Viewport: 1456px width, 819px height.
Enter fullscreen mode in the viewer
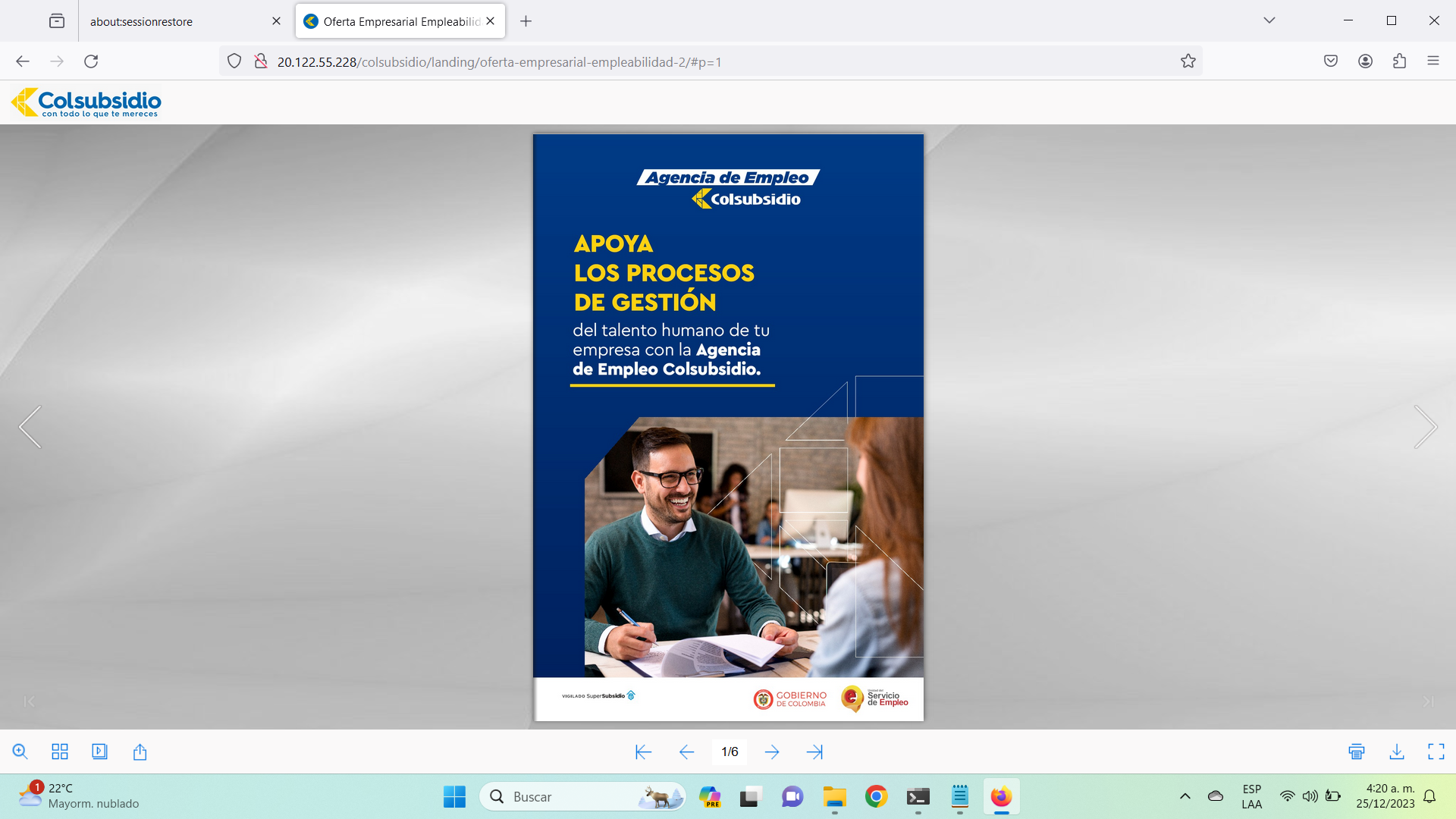pos(1436,752)
